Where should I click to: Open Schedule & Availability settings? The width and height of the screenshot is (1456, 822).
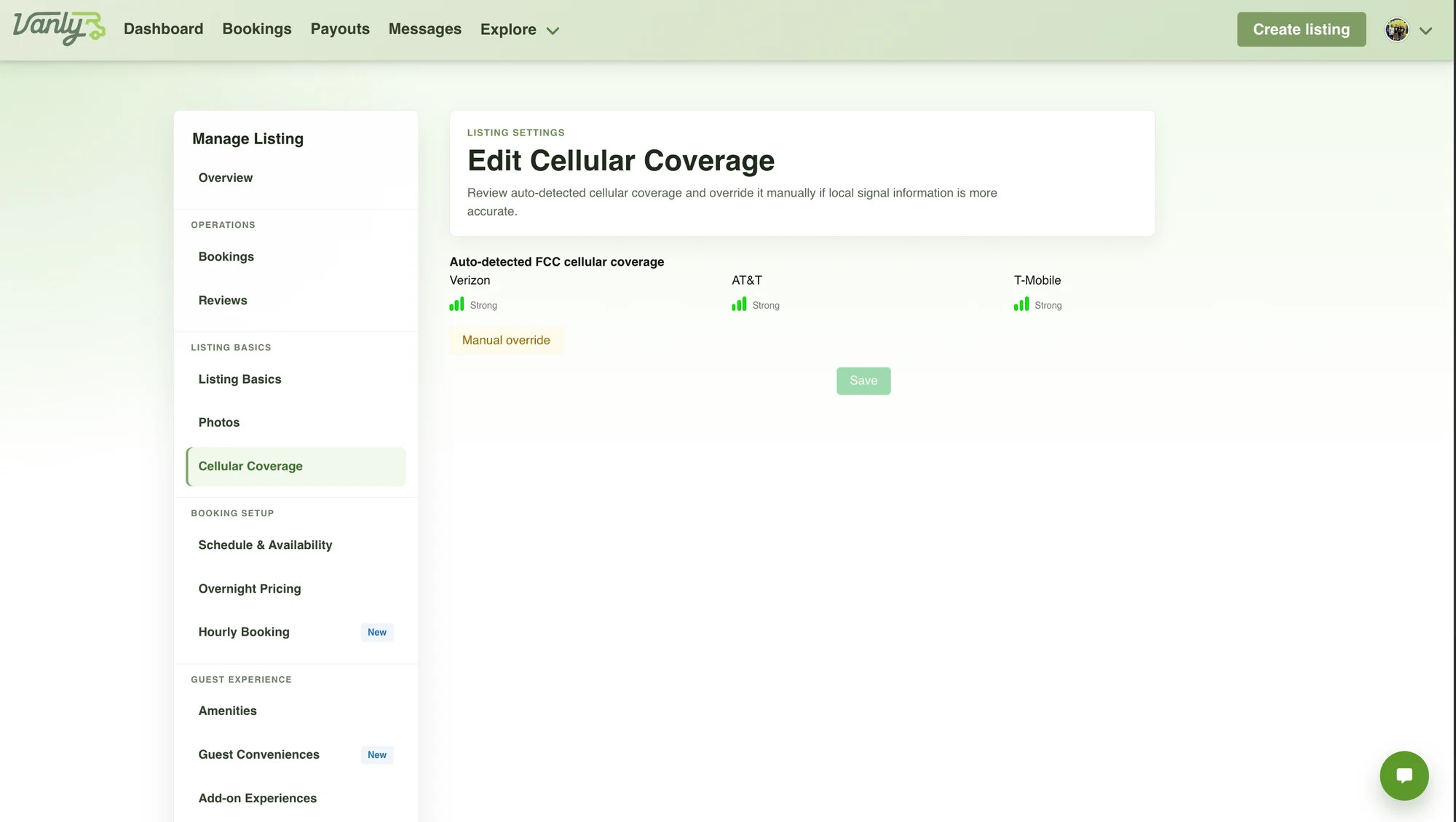pos(296,545)
